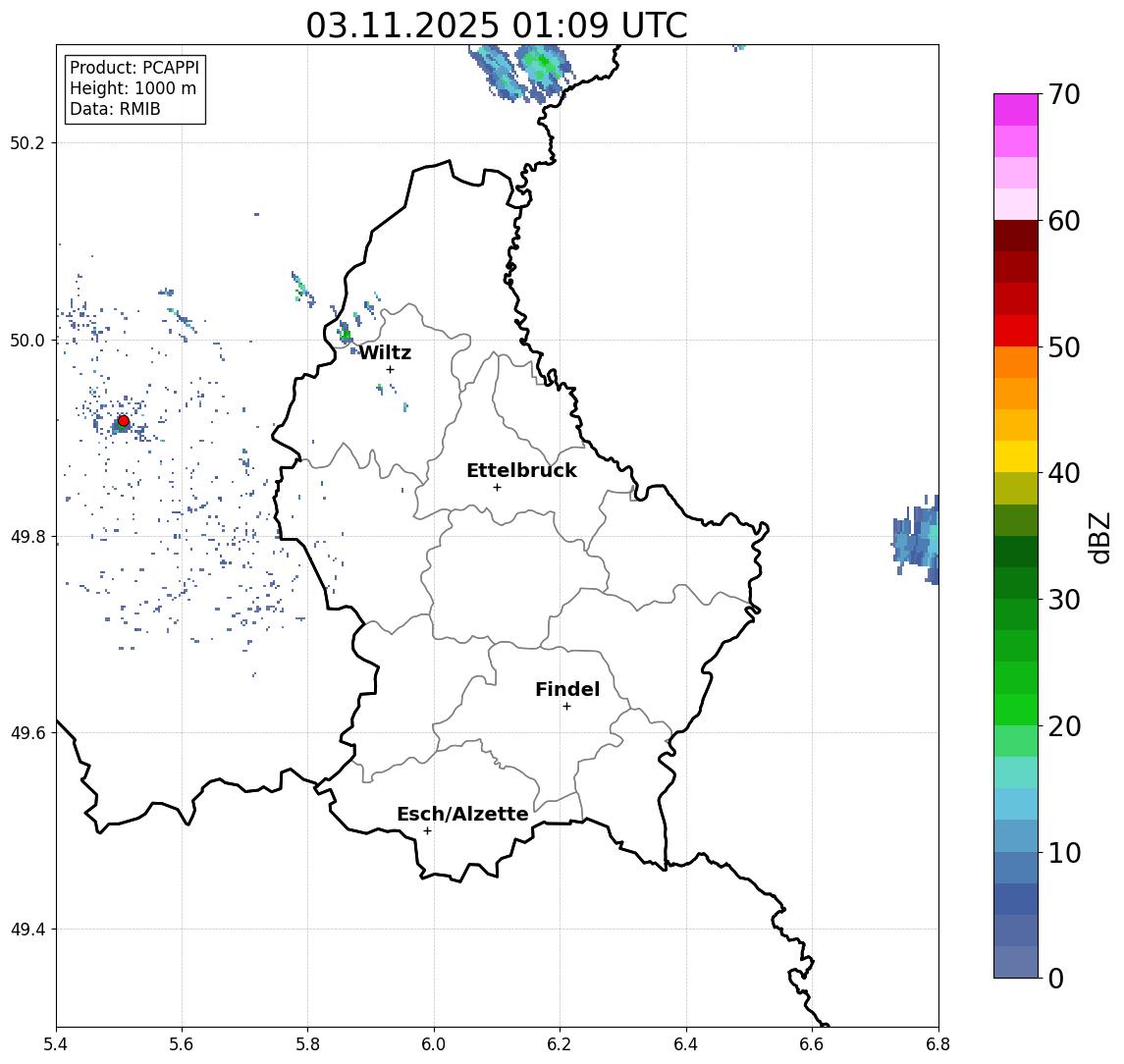Click the slate blue bottom colorbar segment
This screenshot has height=1064, width=1124.
(x=1016, y=962)
